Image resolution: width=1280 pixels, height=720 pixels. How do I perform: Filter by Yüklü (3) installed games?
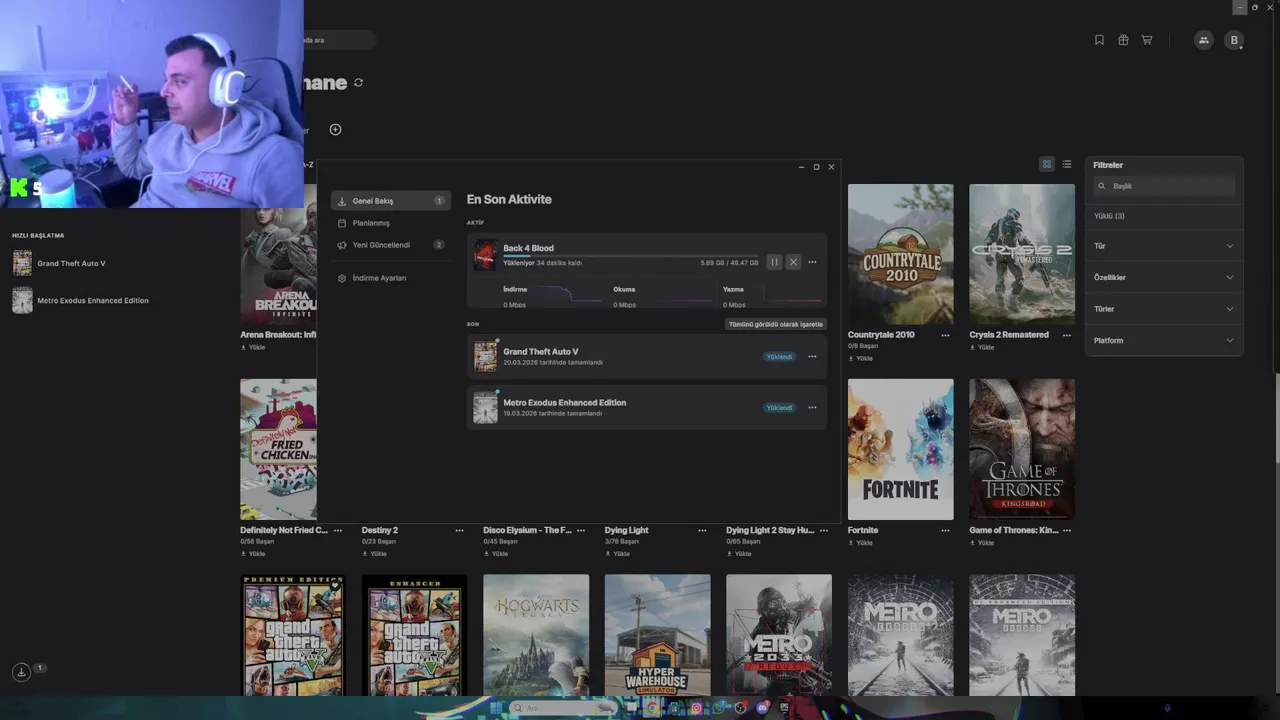point(1109,216)
